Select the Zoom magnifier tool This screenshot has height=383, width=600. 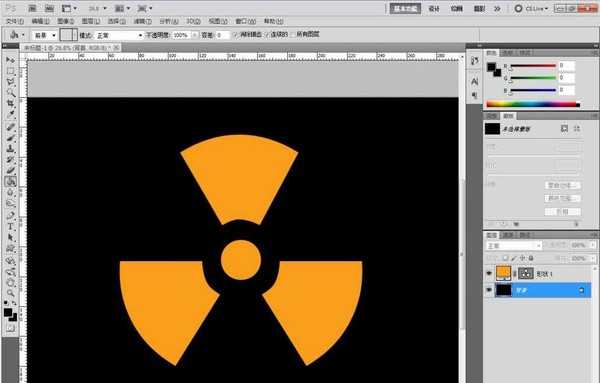click(x=10, y=293)
